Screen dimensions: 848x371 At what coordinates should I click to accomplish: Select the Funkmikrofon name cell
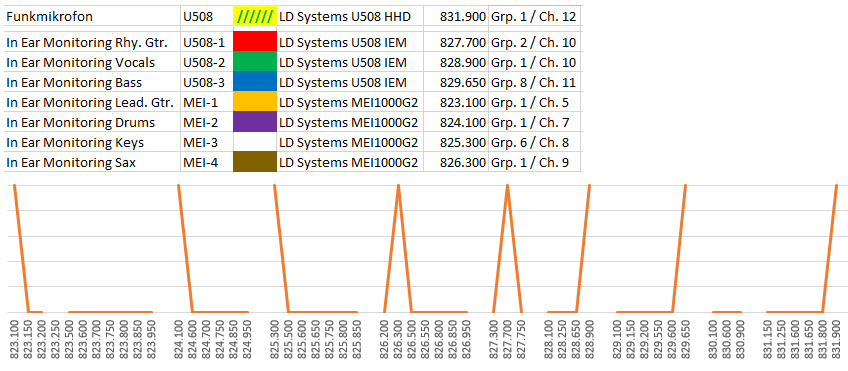point(92,16)
